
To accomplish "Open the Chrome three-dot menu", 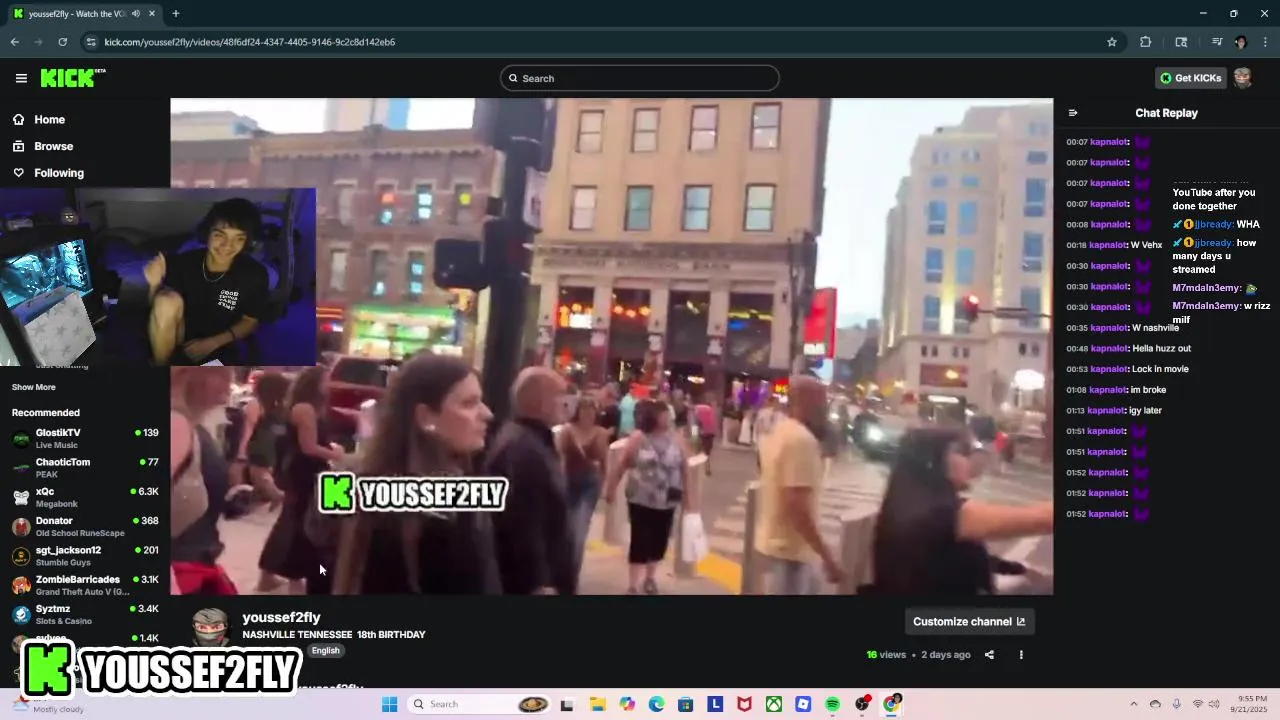I will pos(1265,42).
